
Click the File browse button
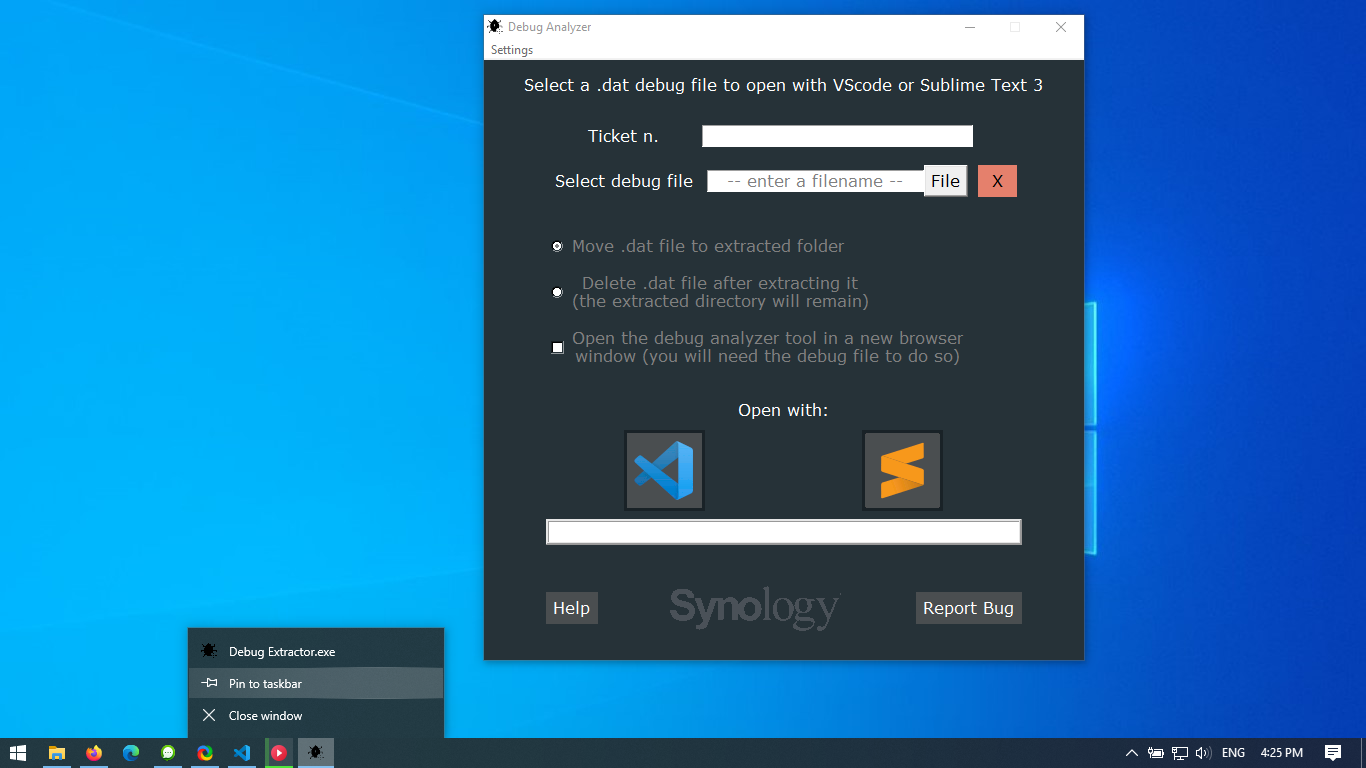[945, 181]
